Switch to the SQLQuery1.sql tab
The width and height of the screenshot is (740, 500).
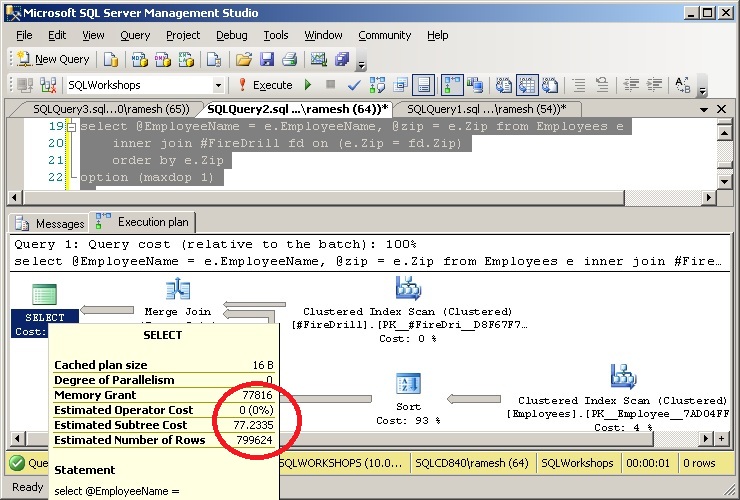tap(486, 110)
